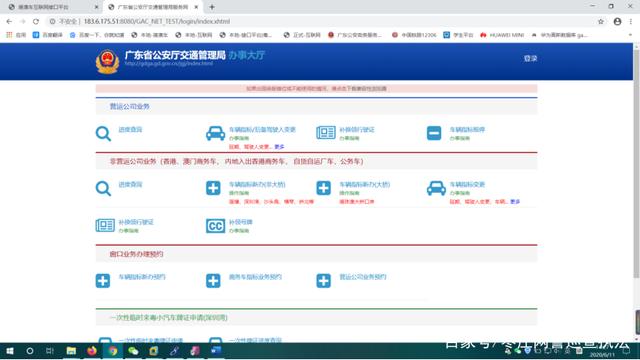The width and height of the screenshot is (640, 360).
Task: Click the magnifier icon in 非营运公司业务 section
Action: pos(103,189)
